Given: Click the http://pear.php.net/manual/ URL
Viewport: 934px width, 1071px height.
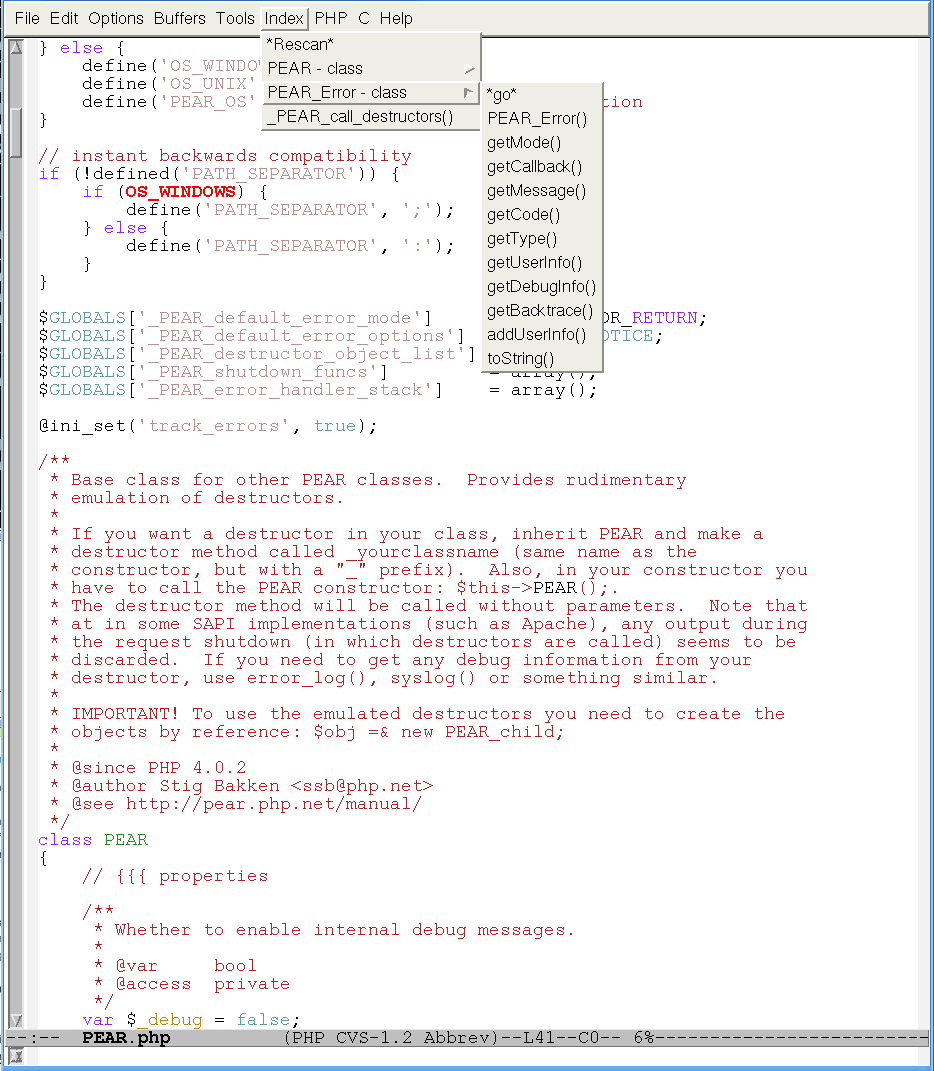Looking at the screenshot, I should (x=273, y=803).
